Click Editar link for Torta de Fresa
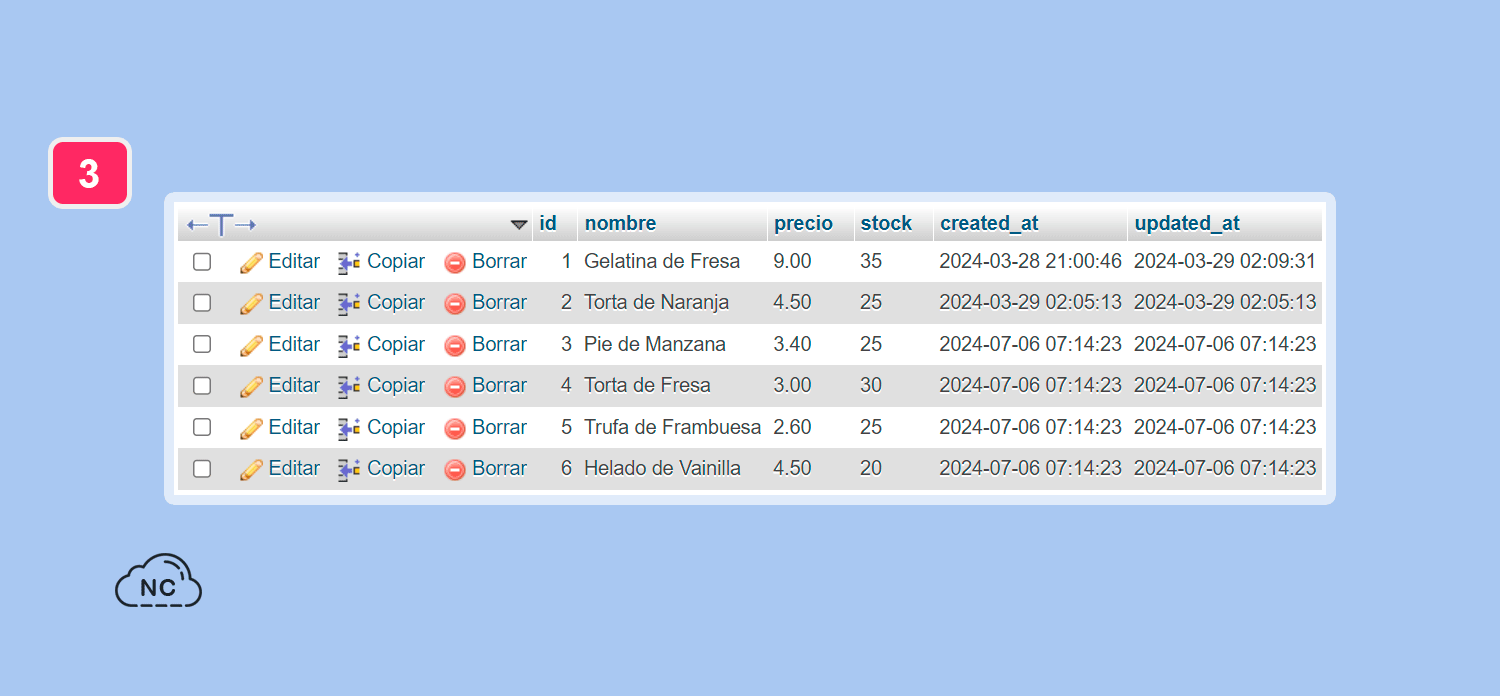The image size is (1500, 696). pos(294,385)
